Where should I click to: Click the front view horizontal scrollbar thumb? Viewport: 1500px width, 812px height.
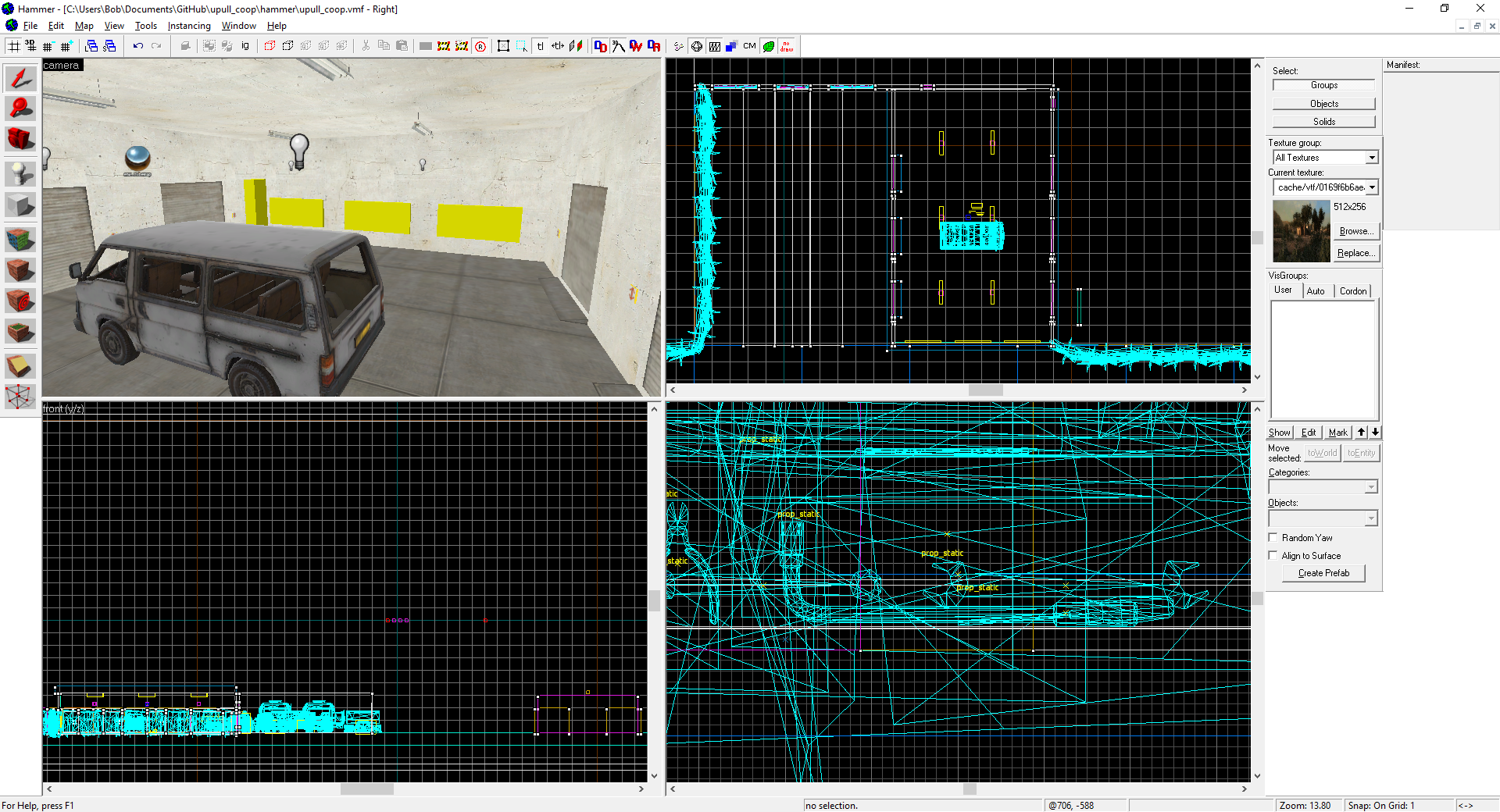[367, 789]
